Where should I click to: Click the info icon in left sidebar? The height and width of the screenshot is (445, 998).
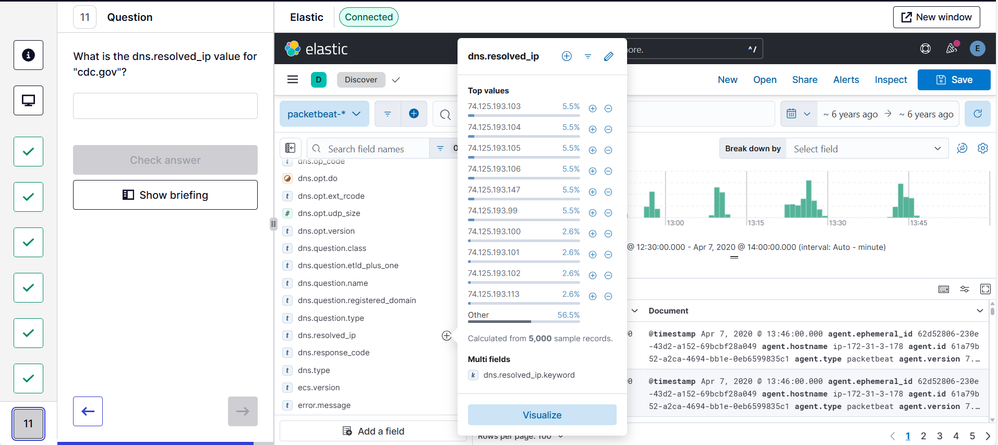click(28, 56)
